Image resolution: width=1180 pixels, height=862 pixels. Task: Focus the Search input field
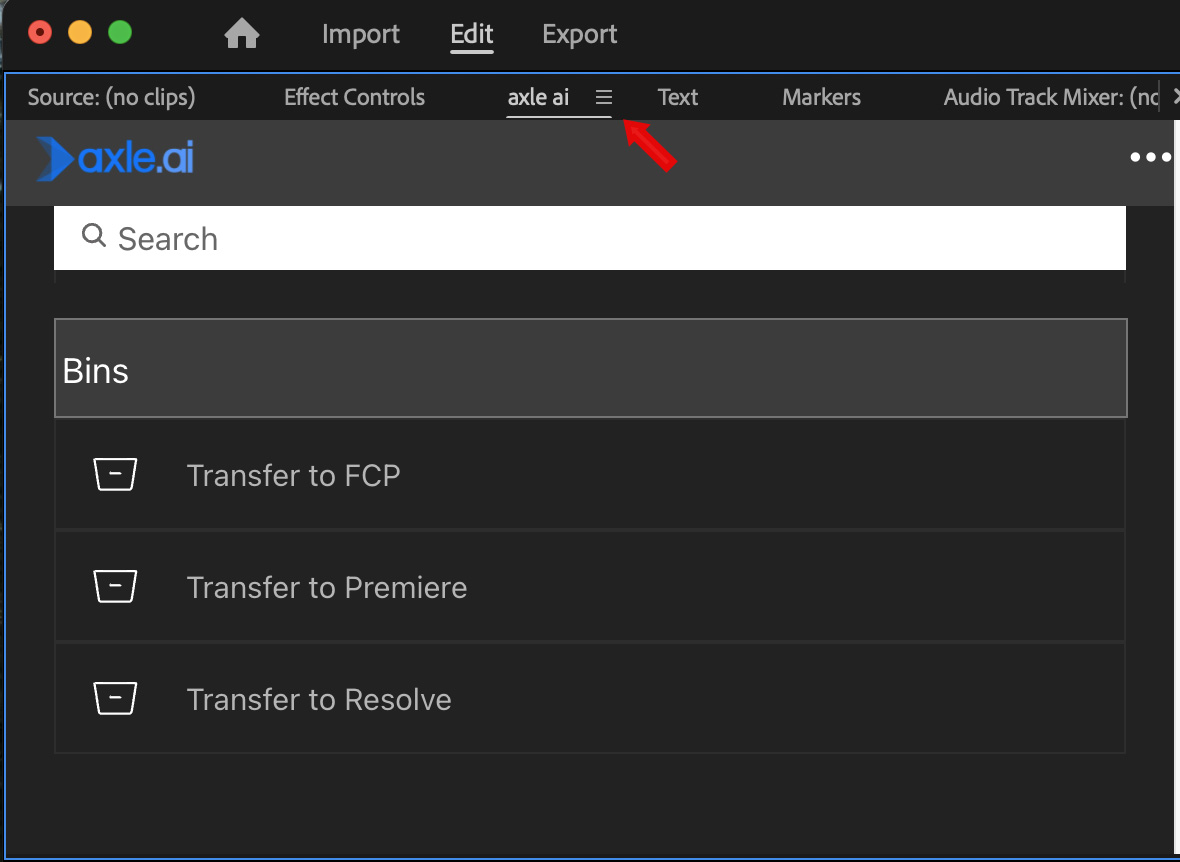pyautogui.click(x=600, y=238)
